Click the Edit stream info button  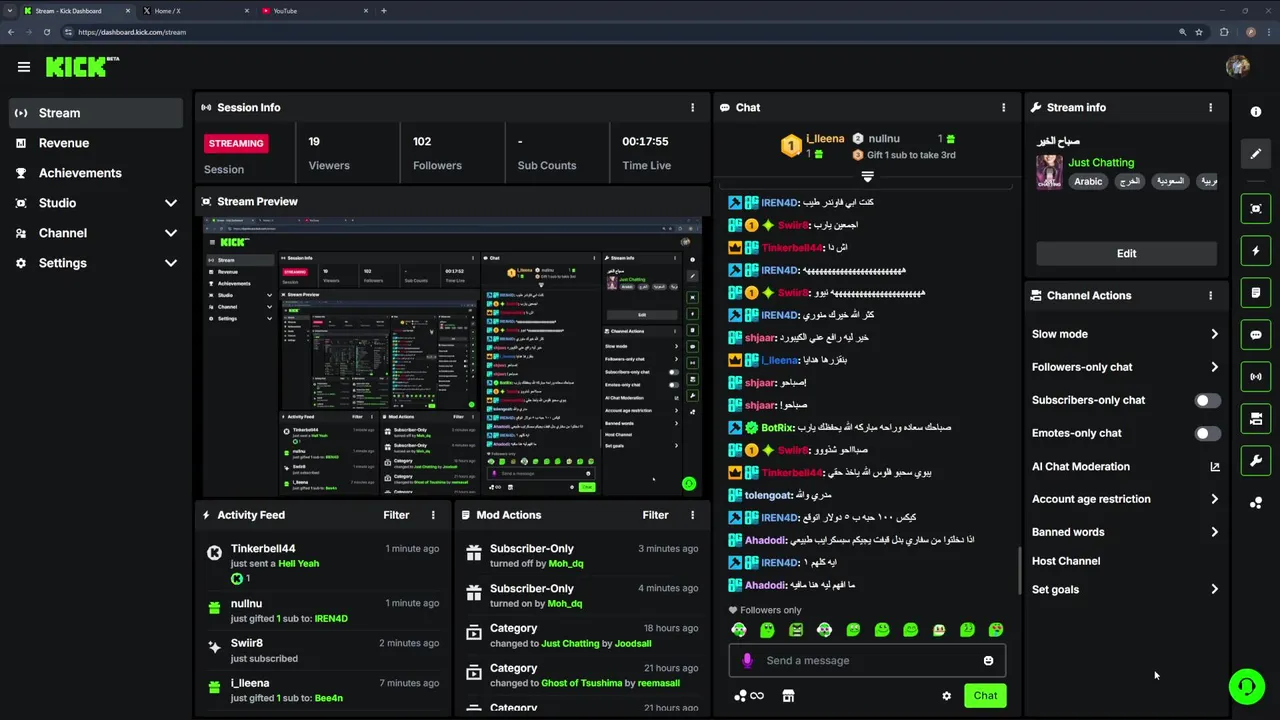click(1126, 253)
